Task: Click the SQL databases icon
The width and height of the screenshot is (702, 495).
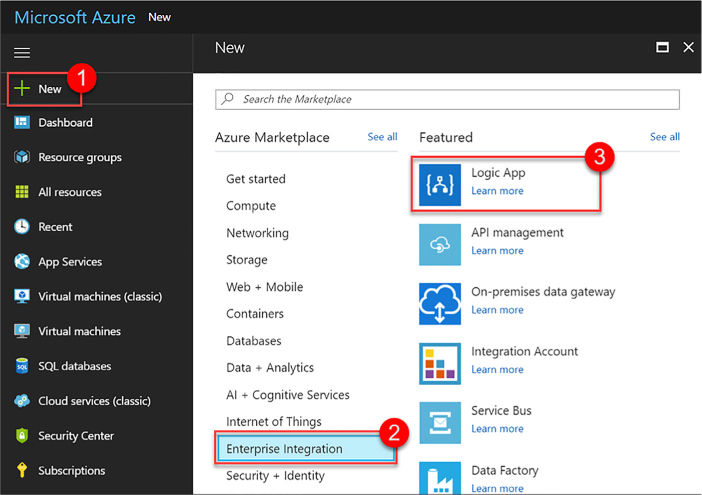Action: pyautogui.click(x=21, y=366)
